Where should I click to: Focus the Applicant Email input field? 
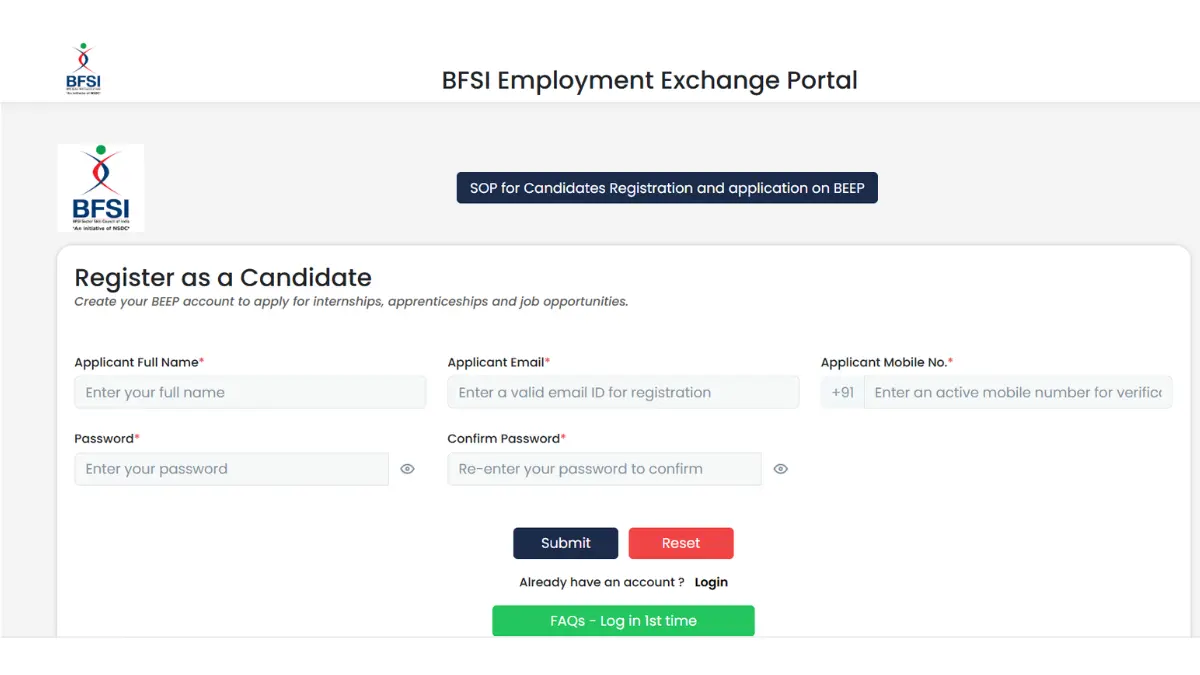pos(623,392)
